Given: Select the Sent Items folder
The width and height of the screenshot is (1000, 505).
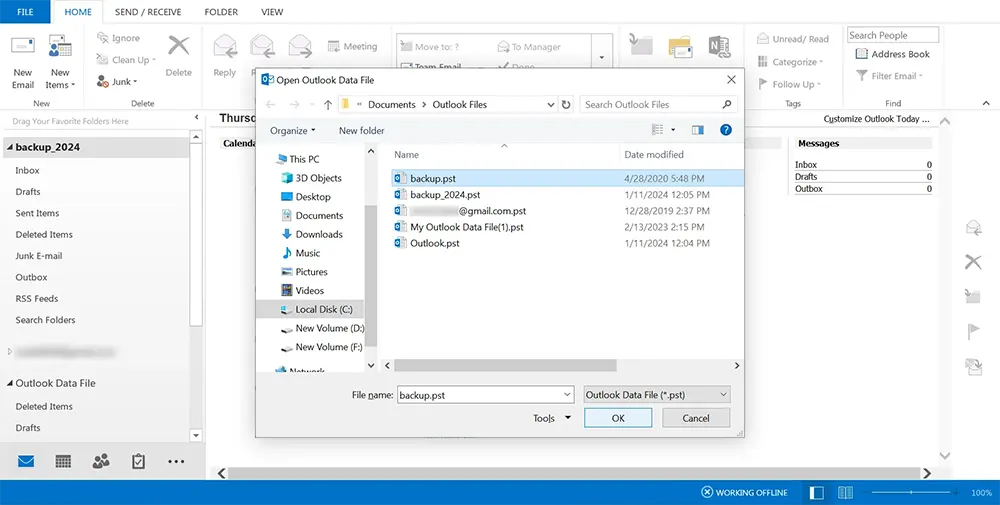Looking at the screenshot, I should (37, 213).
